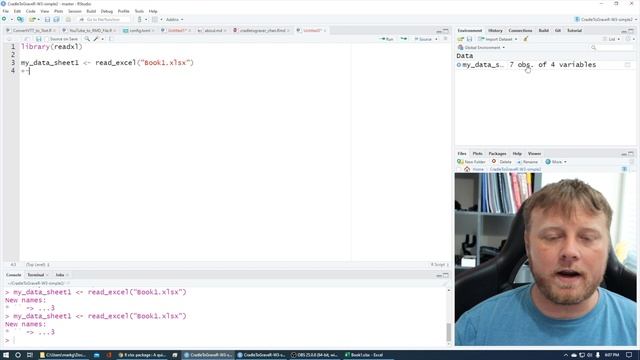Click the Run button
The image size is (640, 360).
click(x=387, y=39)
